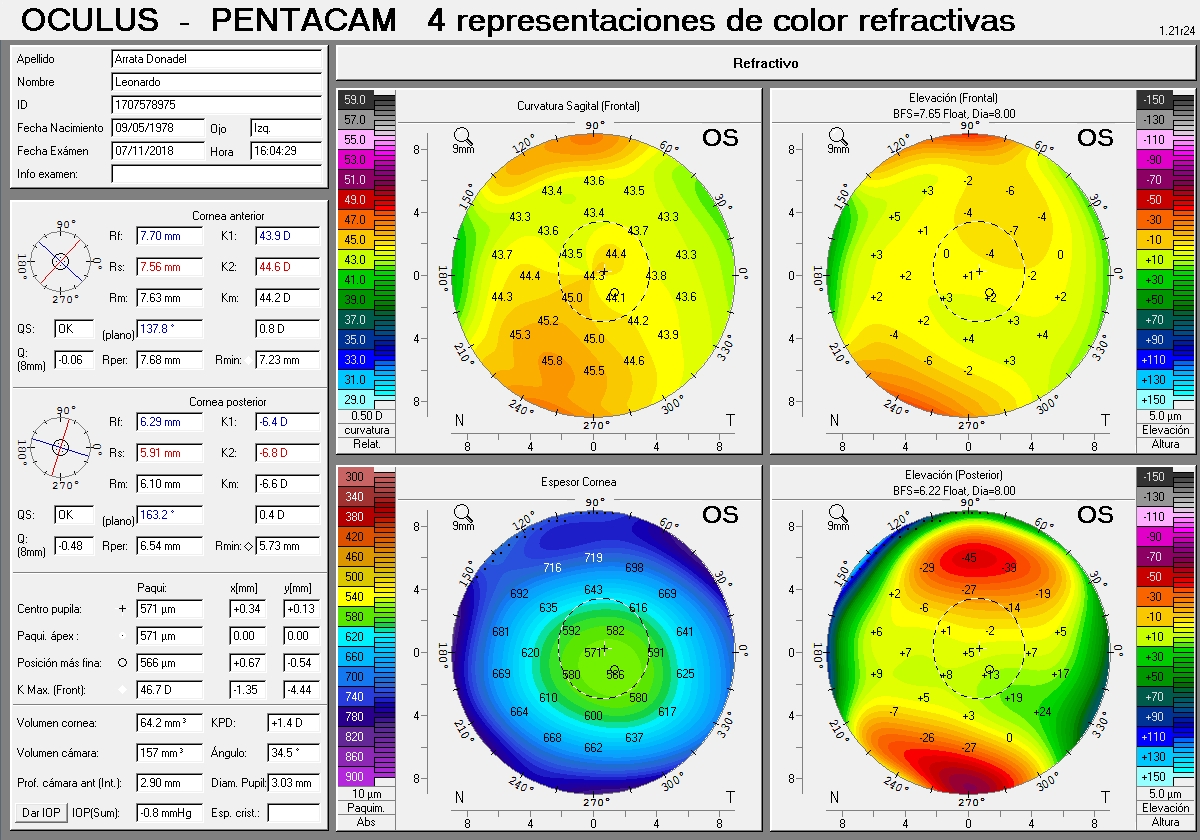Click the Apellido field showing Arrata Donadel
1200x840 pixels.
[217, 59]
